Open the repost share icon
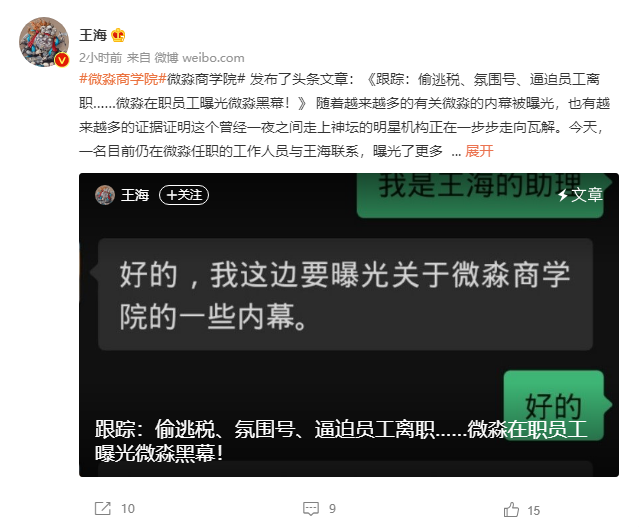The image size is (639, 527). click(x=103, y=508)
